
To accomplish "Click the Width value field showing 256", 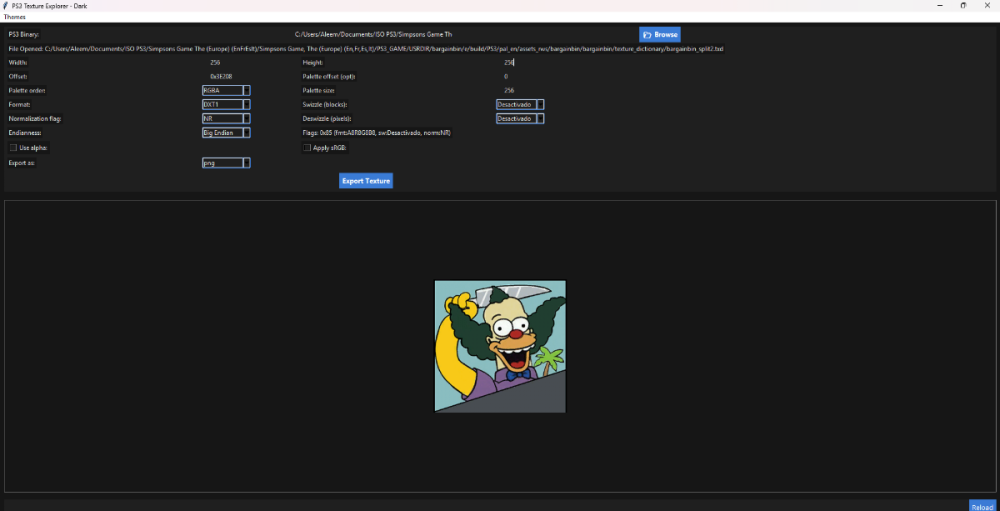I will pos(215,63).
